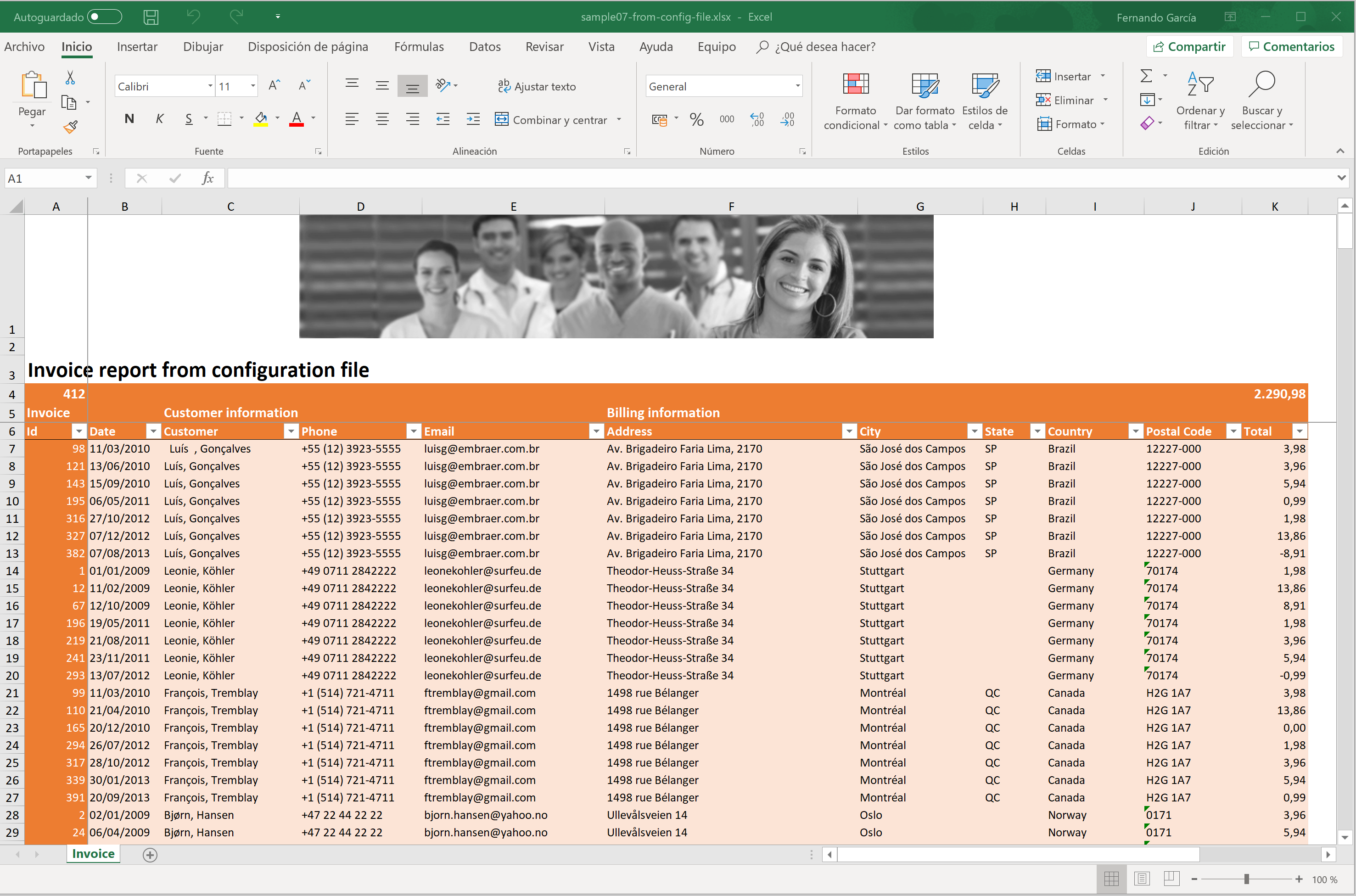The image size is (1356, 896).
Task: Click Borders grid icon
Action: pos(224,119)
